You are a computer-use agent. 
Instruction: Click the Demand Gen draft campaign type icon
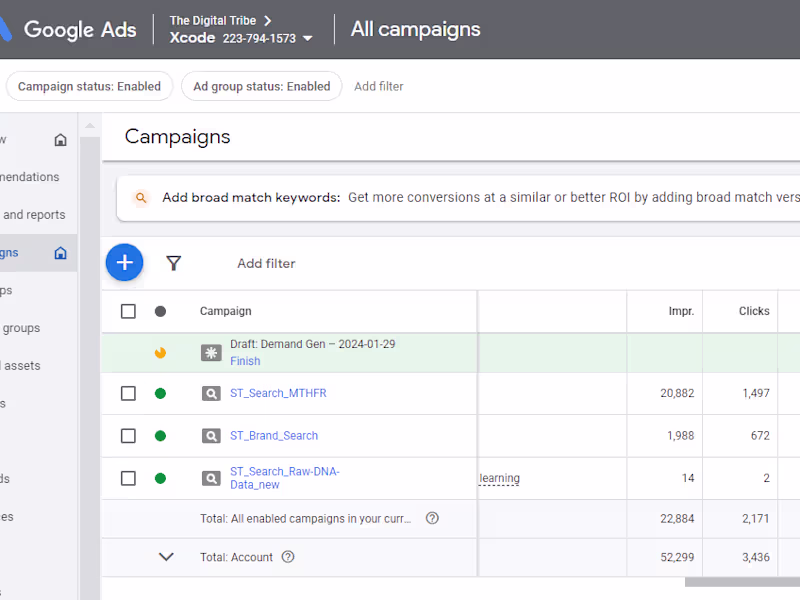tap(211, 353)
